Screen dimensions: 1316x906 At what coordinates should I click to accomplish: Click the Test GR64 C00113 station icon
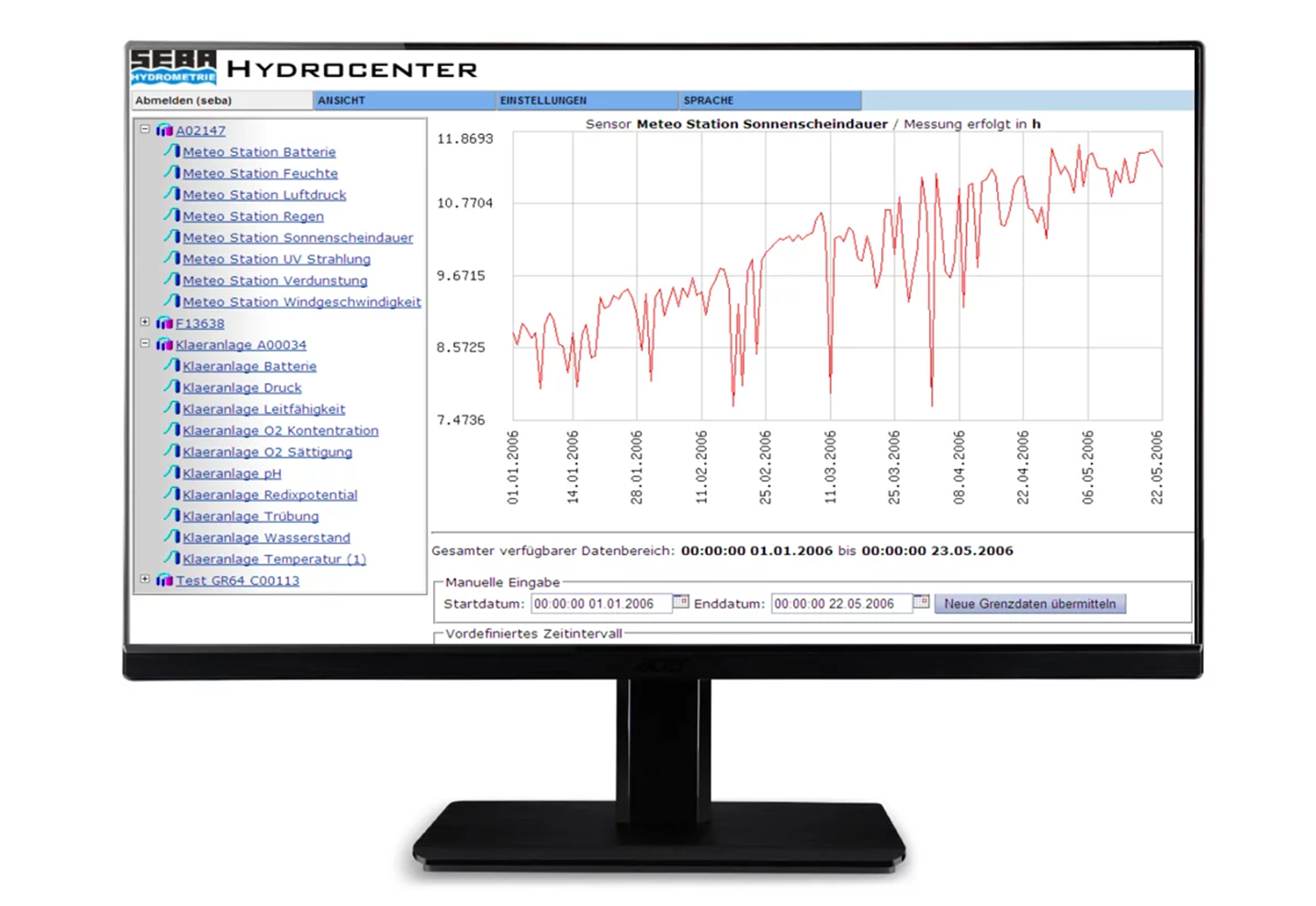(164, 581)
